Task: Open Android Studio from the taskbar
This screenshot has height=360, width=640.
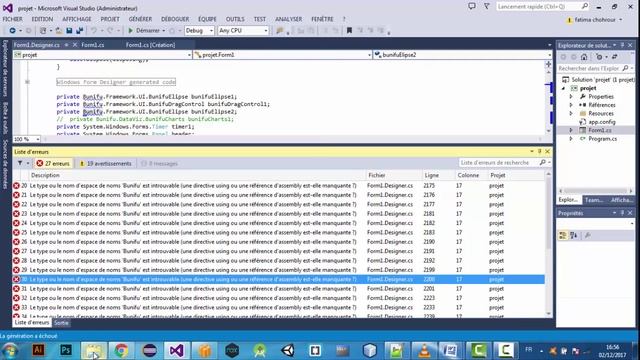Action: point(260,350)
